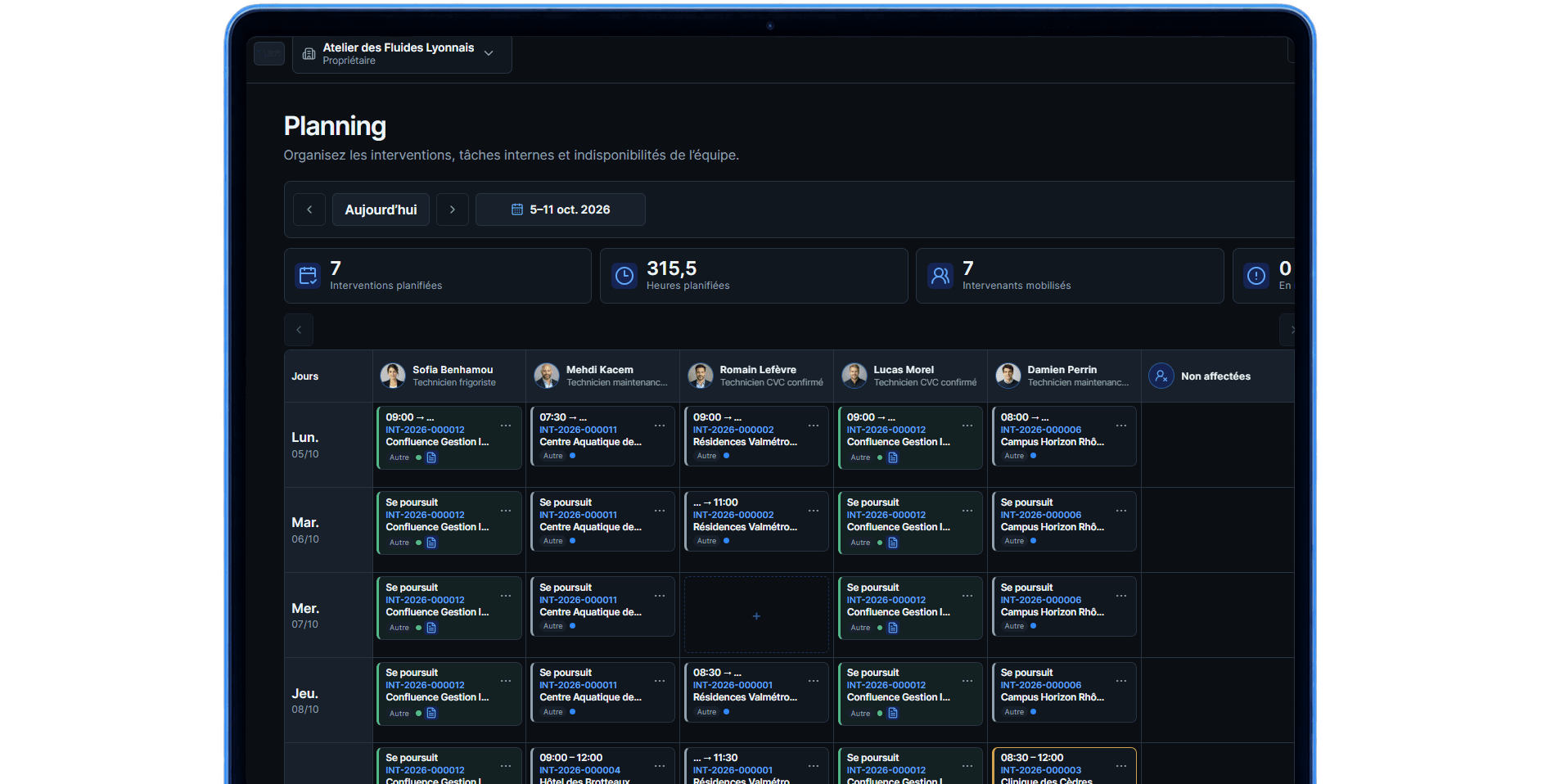Open the Atelier des Fluides Lyonnais workspace switcher
The height and width of the screenshot is (784, 1560).
[402, 54]
